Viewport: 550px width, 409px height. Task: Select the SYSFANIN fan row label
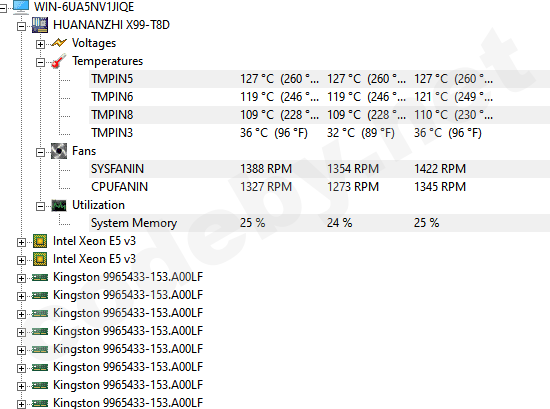click(x=117, y=169)
